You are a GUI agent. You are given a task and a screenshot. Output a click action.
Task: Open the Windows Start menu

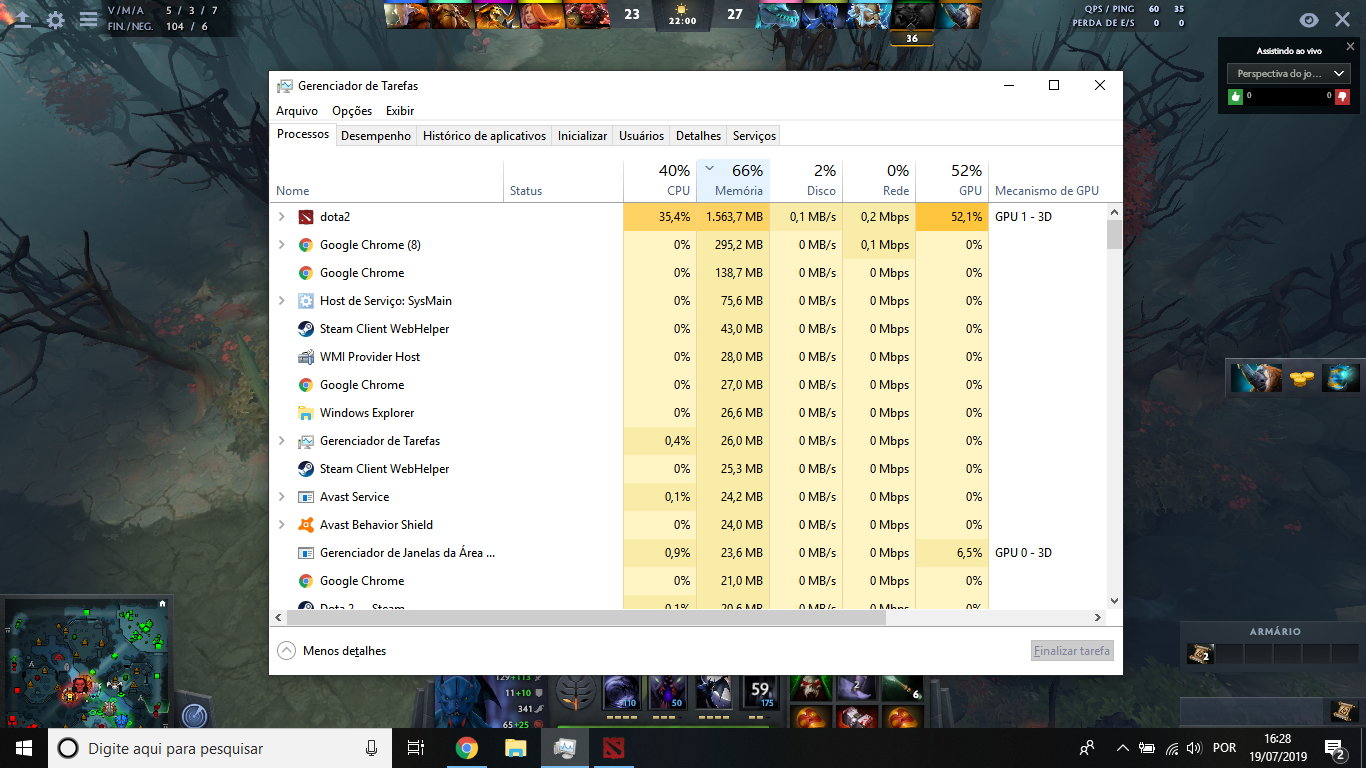pyautogui.click(x=24, y=748)
